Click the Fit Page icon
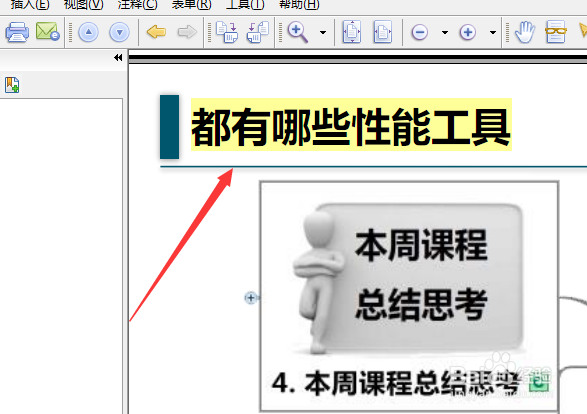This screenshot has height=414, width=587. 352,32
